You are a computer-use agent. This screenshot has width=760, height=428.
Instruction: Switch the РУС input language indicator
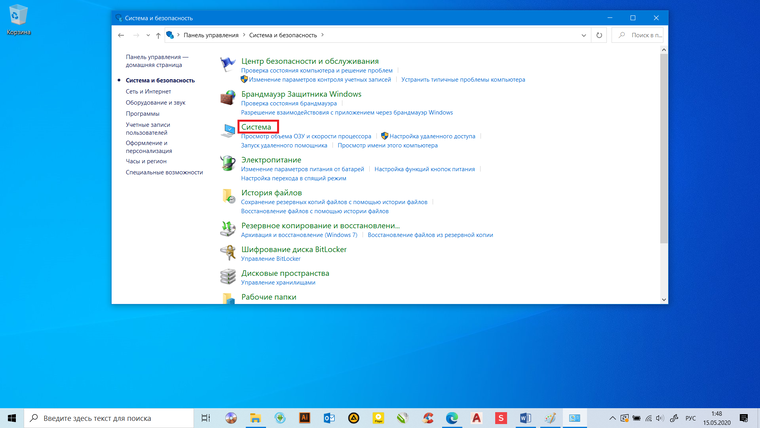[x=690, y=418]
